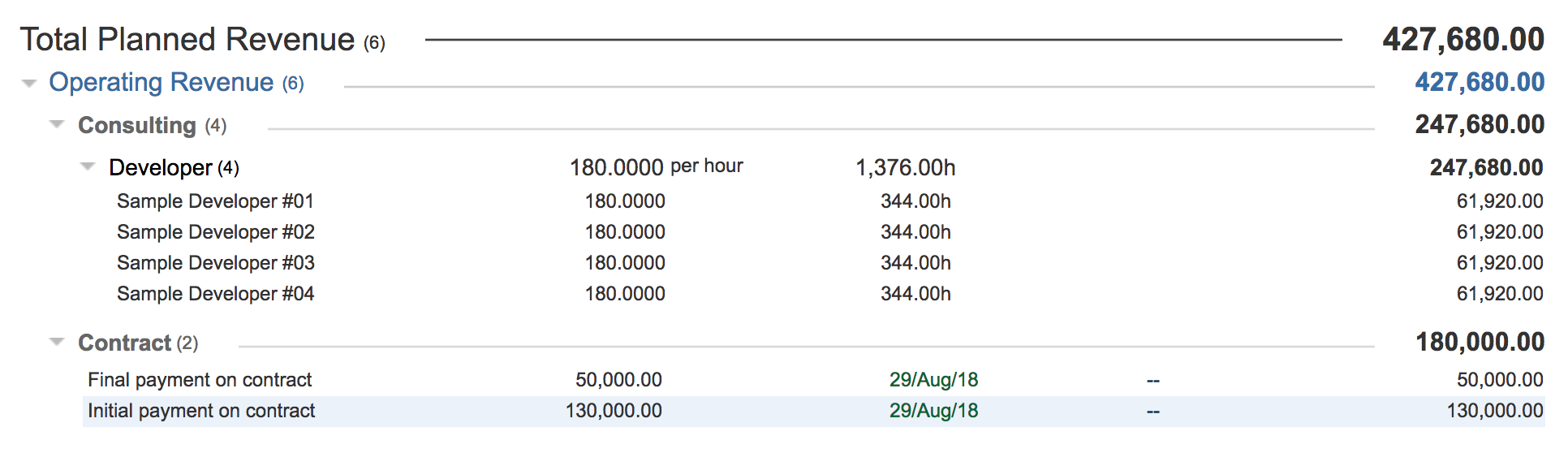The height and width of the screenshot is (453, 1568).
Task: Collapse the Contract group triangle
Action: (57, 343)
